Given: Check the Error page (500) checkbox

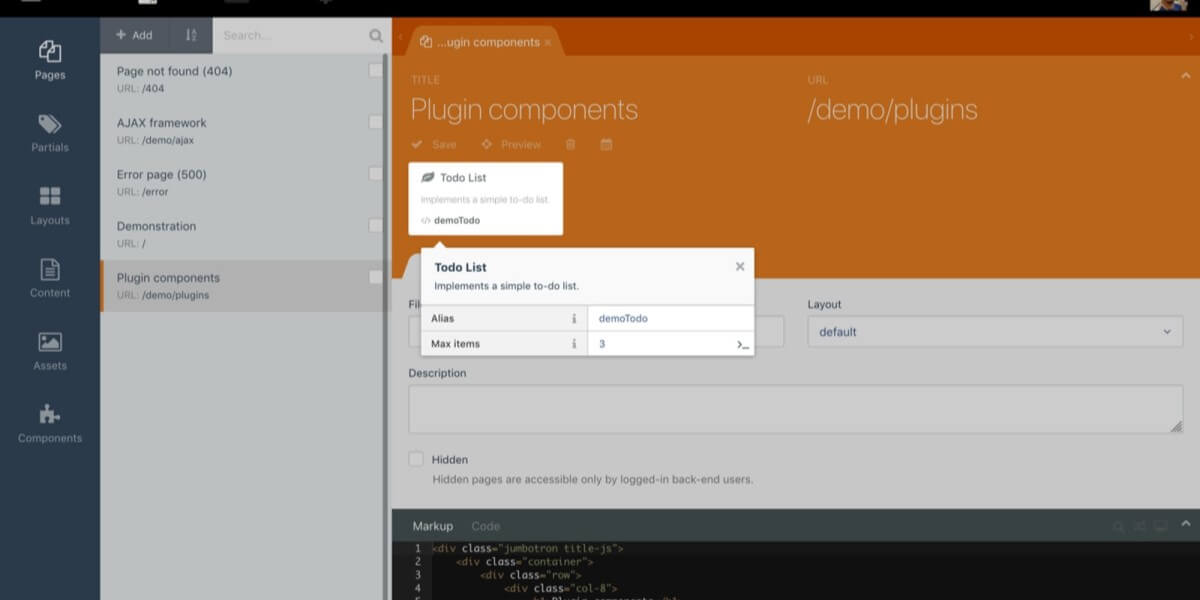Looking at the screenshot, I should click(375, 174).
